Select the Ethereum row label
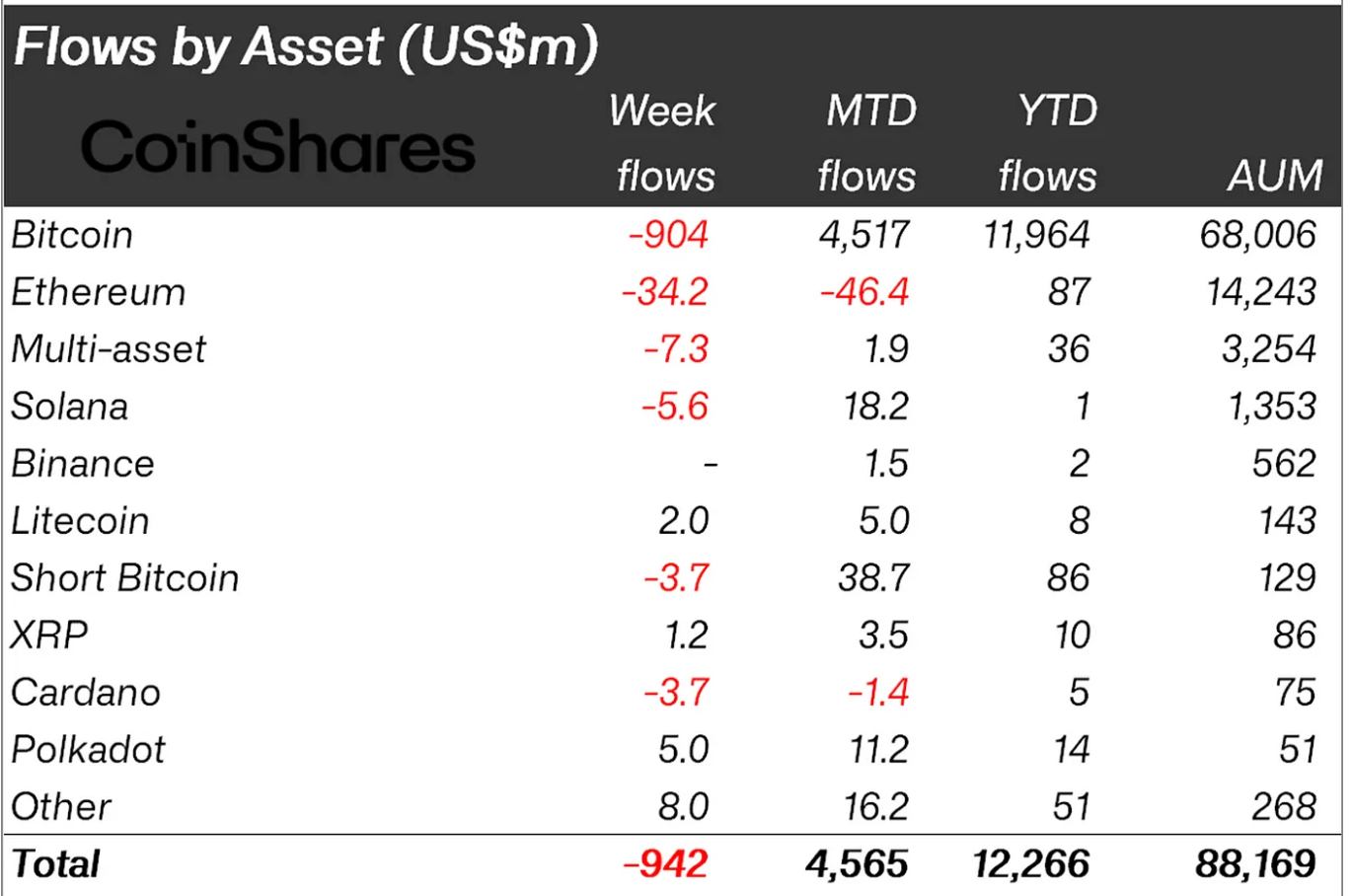Image resolution: width=1352 pixels, height=896 pixels. tap(98, 292)
